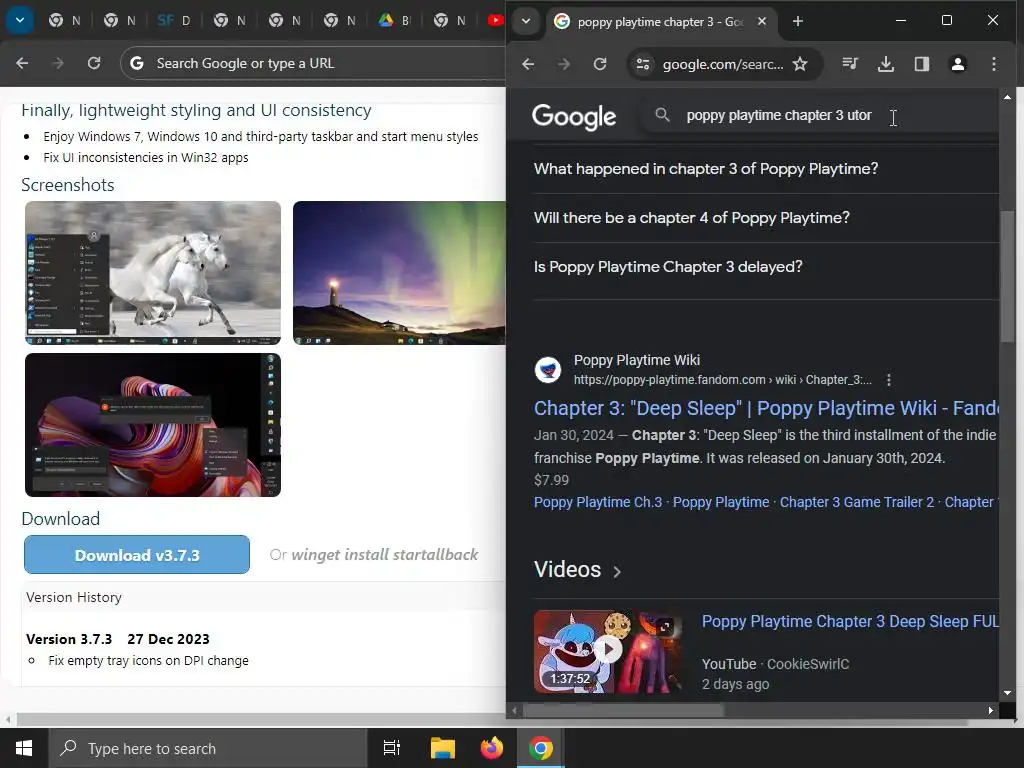This screenshot has height=768, width=1024.
Task: Click 'Fix empty tray icons on DPI change' text
Action: click(148, 660)
